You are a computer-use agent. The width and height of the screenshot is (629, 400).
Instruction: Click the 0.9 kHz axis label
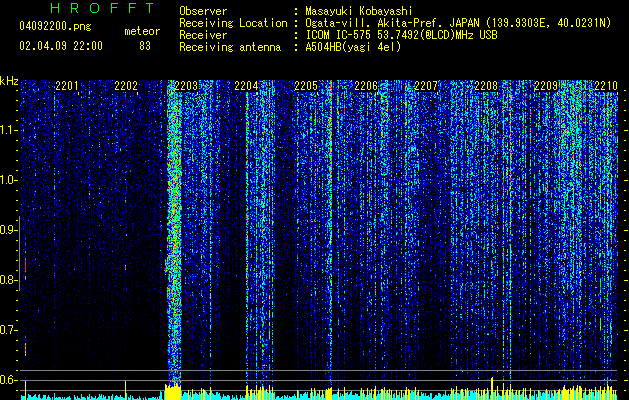pyautogui.click(x=9, y=230)
